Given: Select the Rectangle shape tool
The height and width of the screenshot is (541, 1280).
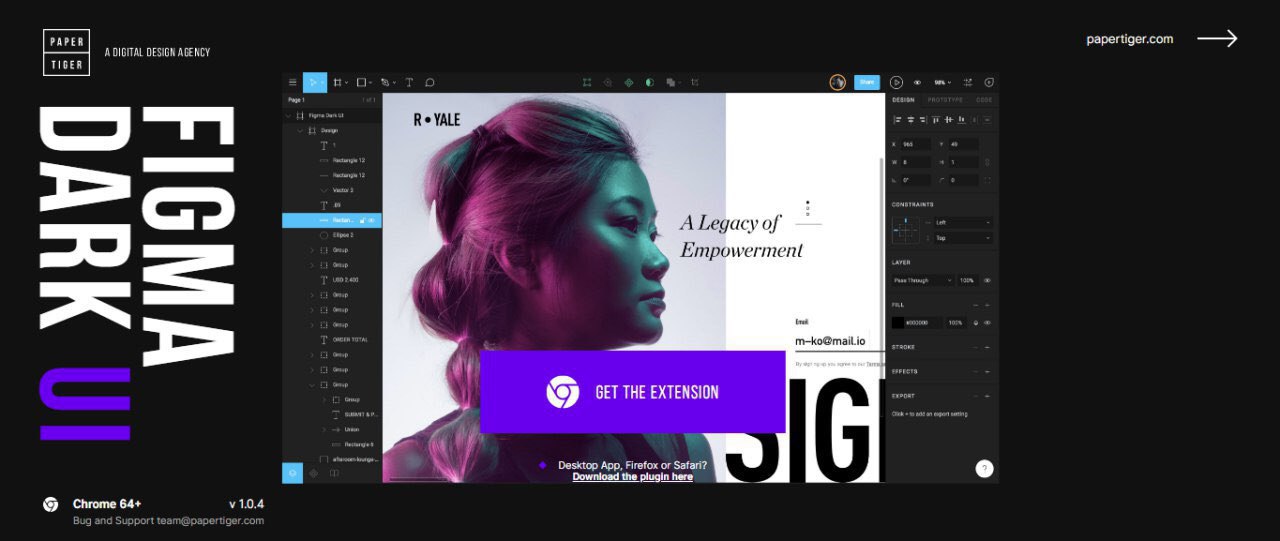Looking at the screenshot, I should 361,82.
